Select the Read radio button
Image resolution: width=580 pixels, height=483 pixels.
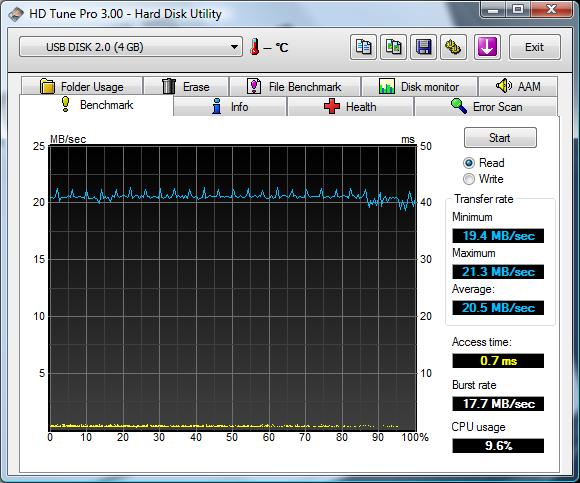[469, 163]
